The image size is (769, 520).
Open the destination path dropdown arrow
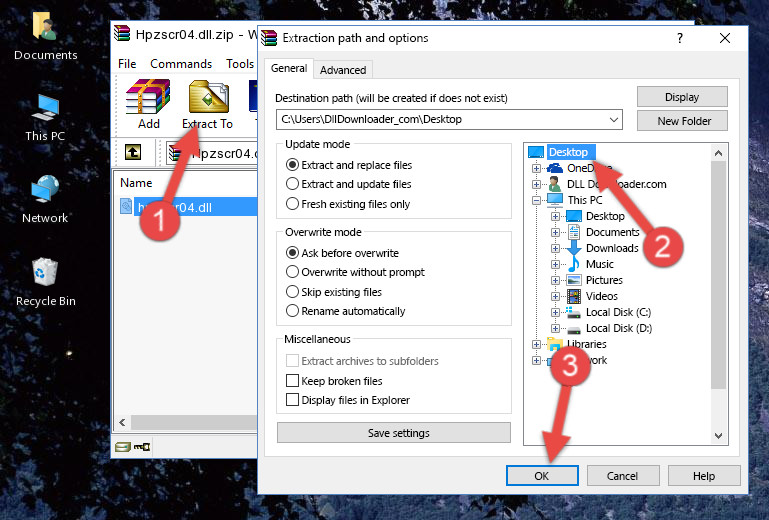click(614, 119)
